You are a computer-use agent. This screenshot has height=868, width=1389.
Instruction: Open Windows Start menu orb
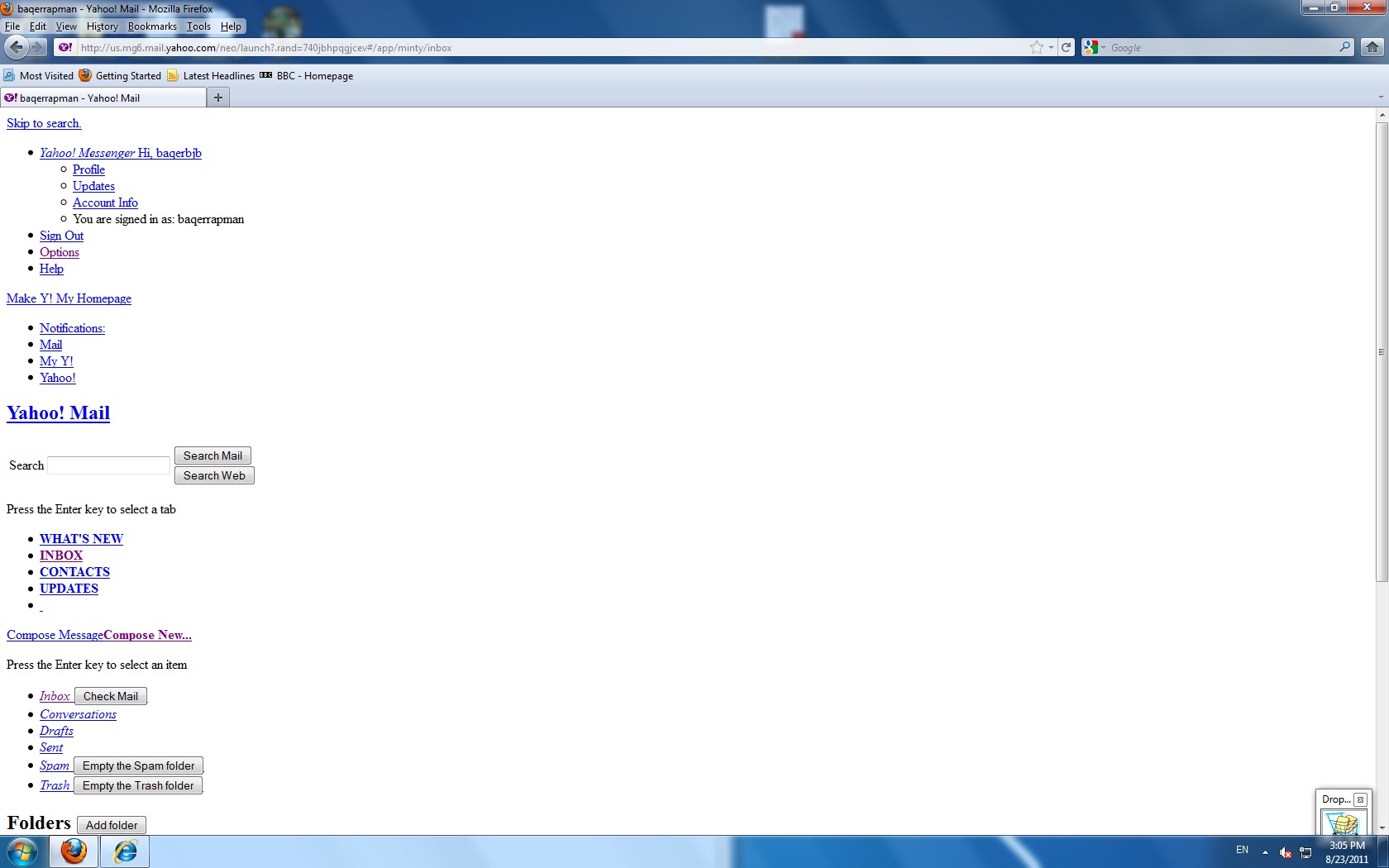(23, 851)
